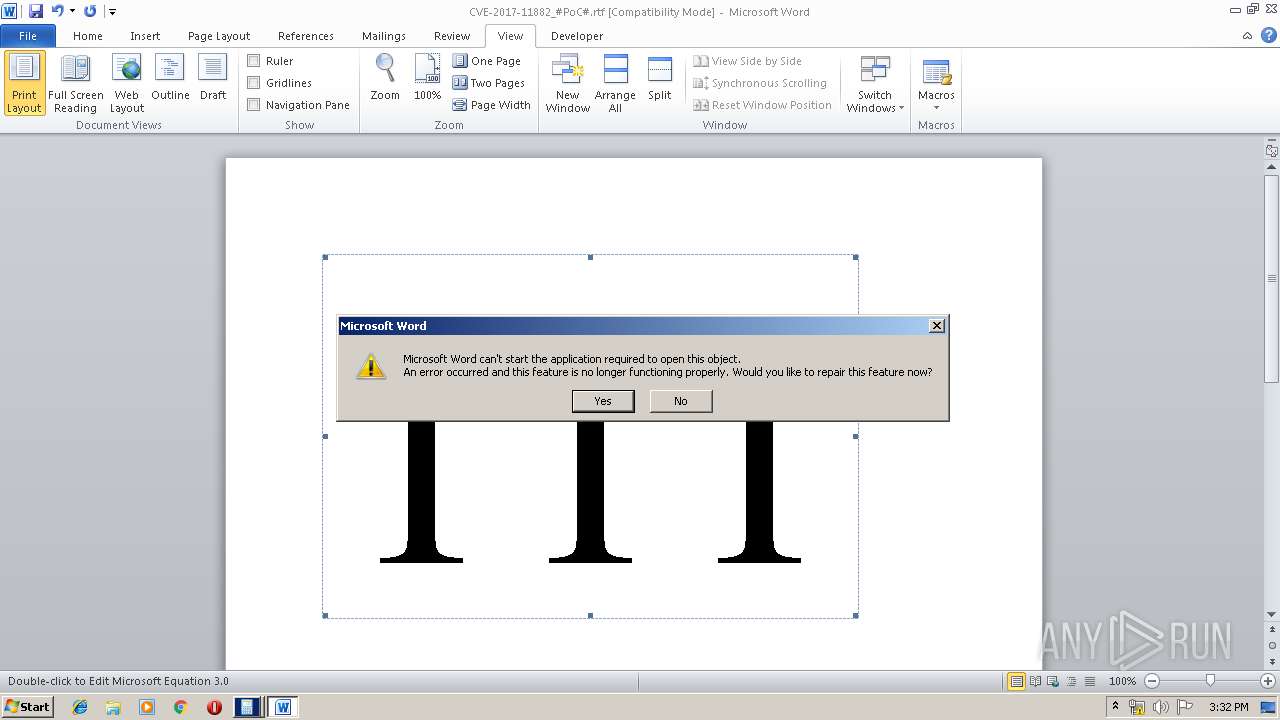Click View Side by Side
Screen dimensions: 1280x720
pyautogui.click(x=747, y=61)
